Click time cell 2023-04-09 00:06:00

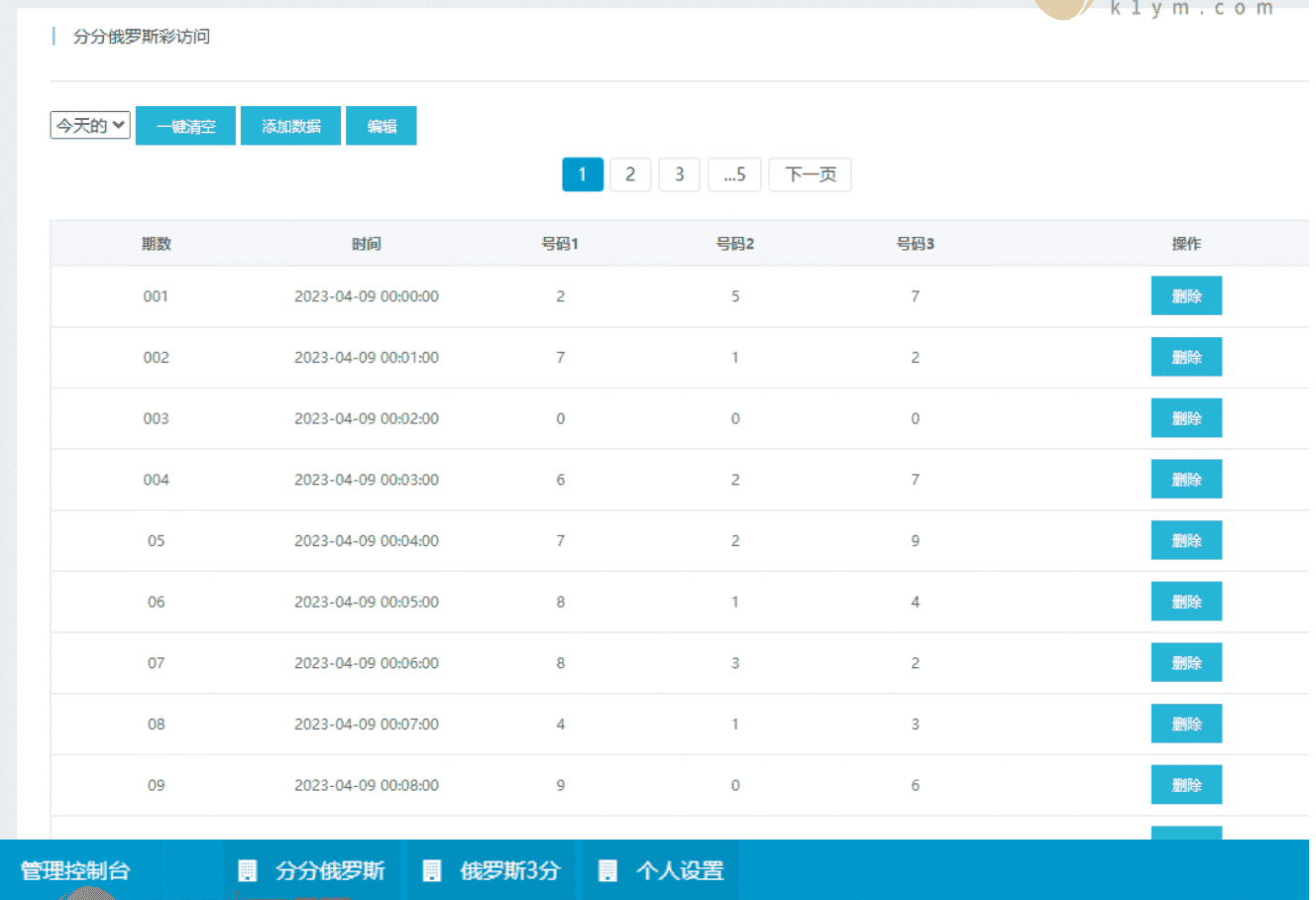click(x=367, y=663)
